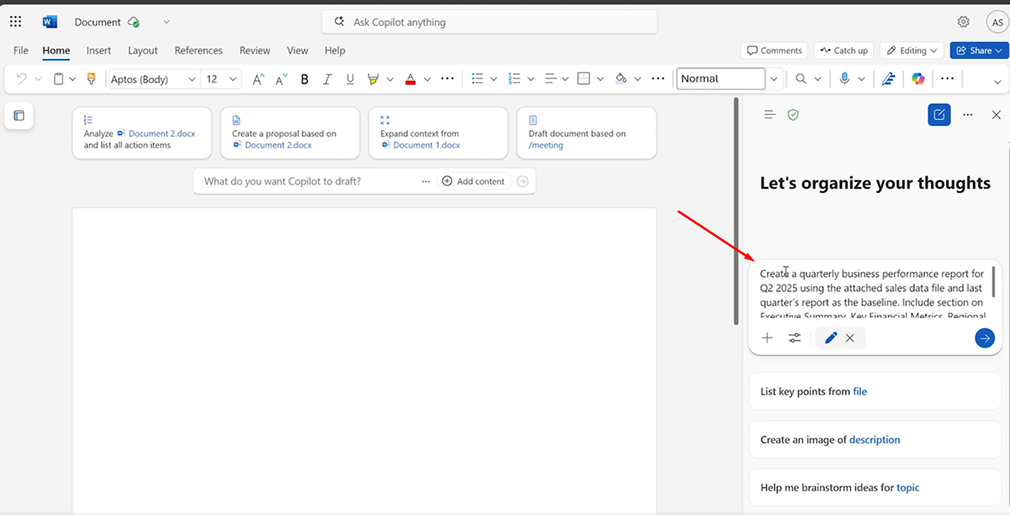
Task: Click the Share button
Action: tap(973, 50)
